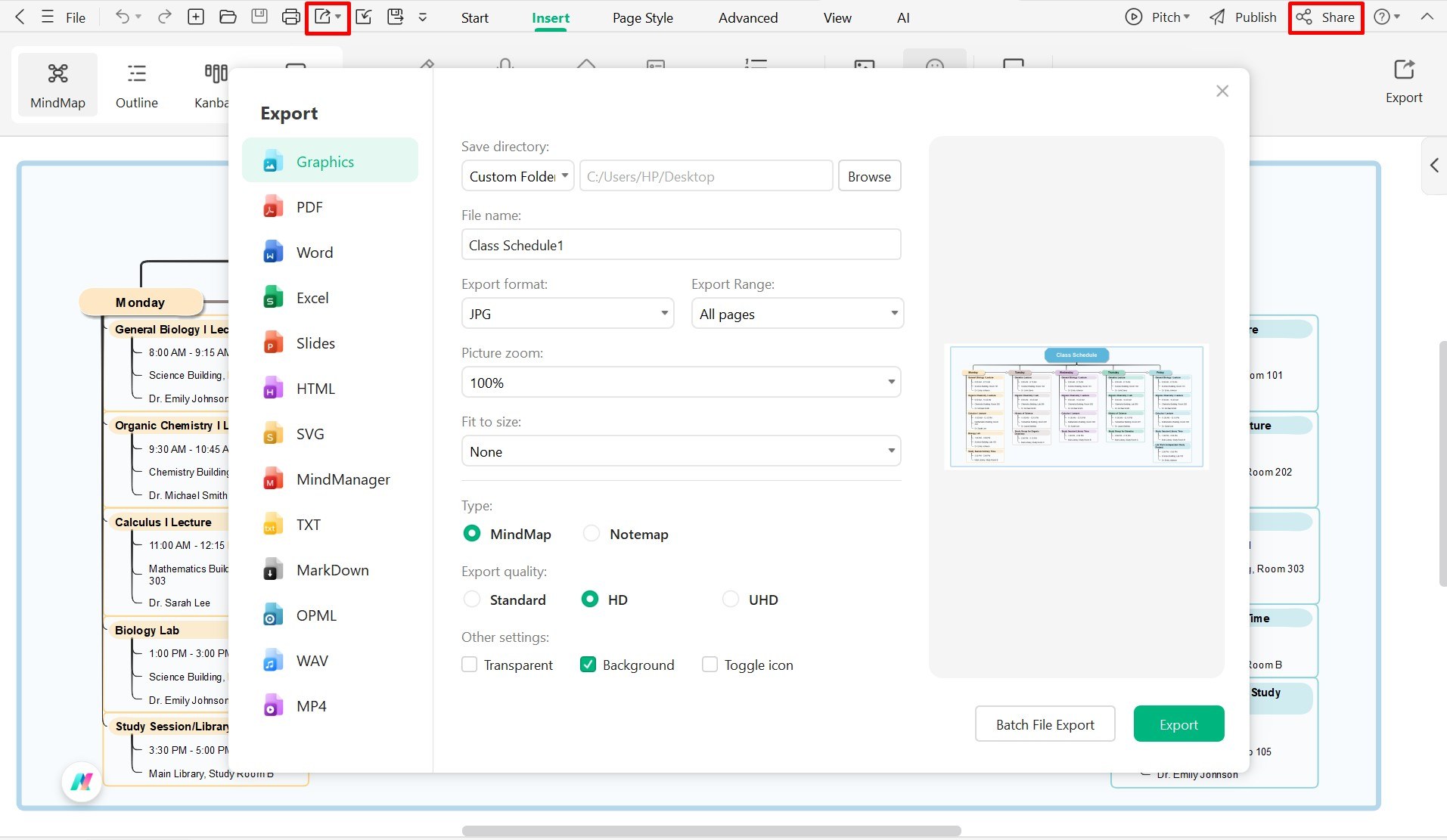Open the Insert ribbon tab
The height and width of the screenshot is (840, 1447).
point(551,17)
